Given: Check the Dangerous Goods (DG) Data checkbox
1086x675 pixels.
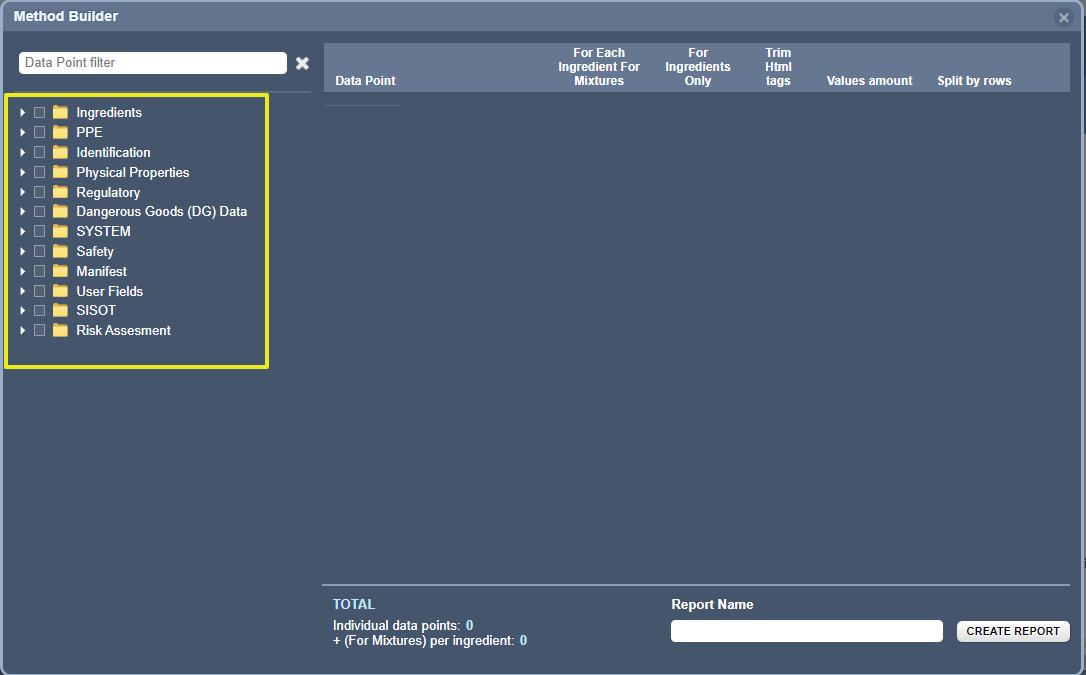Looking at the screenshot, I should tap(39, 211).
